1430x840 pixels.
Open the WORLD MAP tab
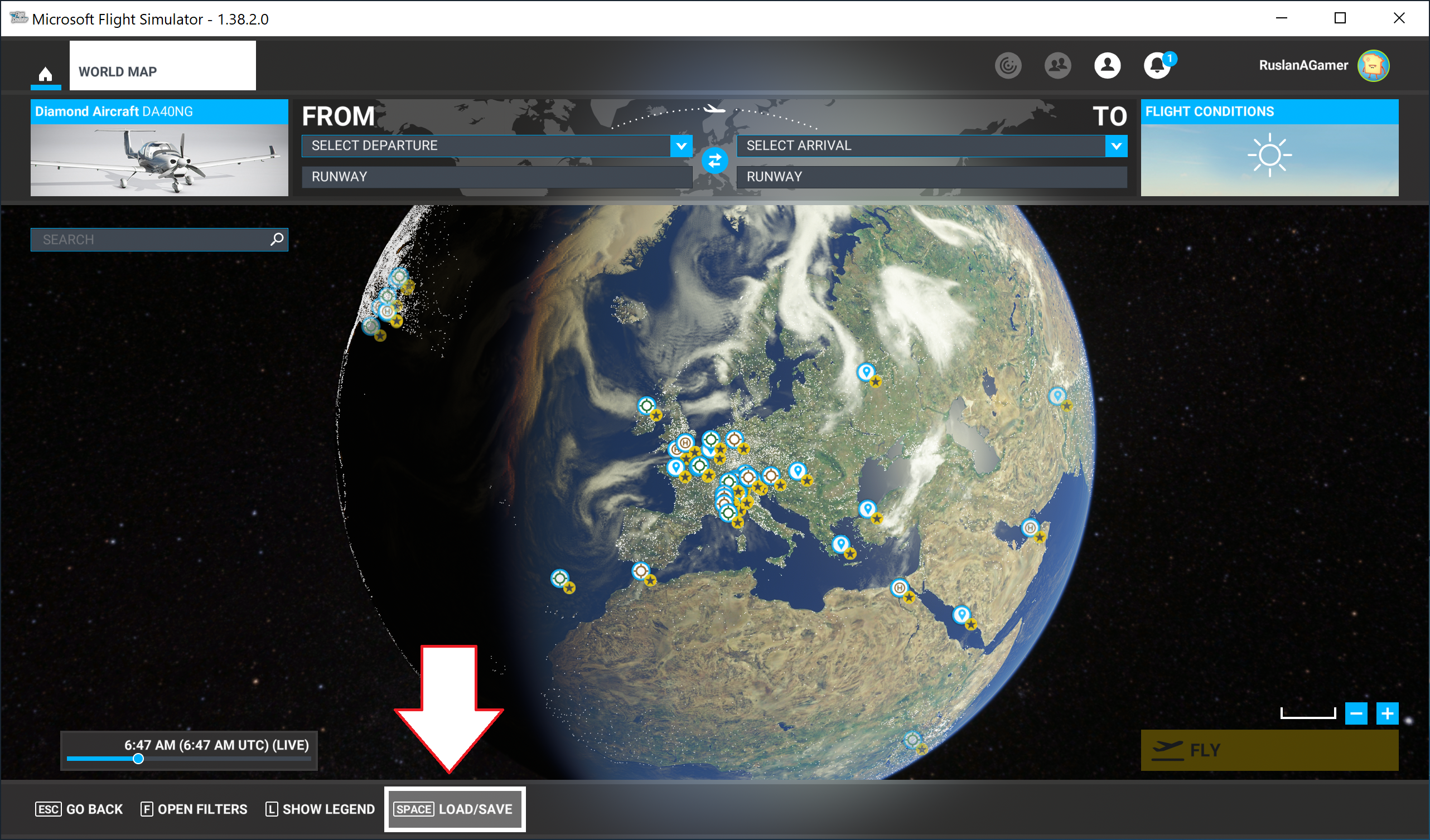pyautogui.click(x=162, y=65)
